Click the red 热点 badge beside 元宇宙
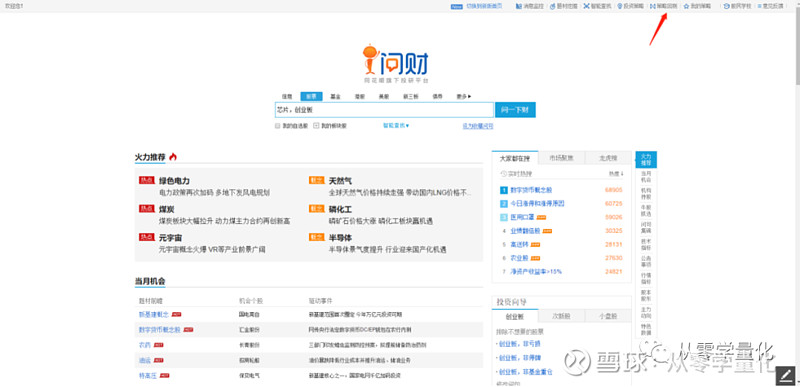This screenshot has height=387, width=800. point(146,237)
